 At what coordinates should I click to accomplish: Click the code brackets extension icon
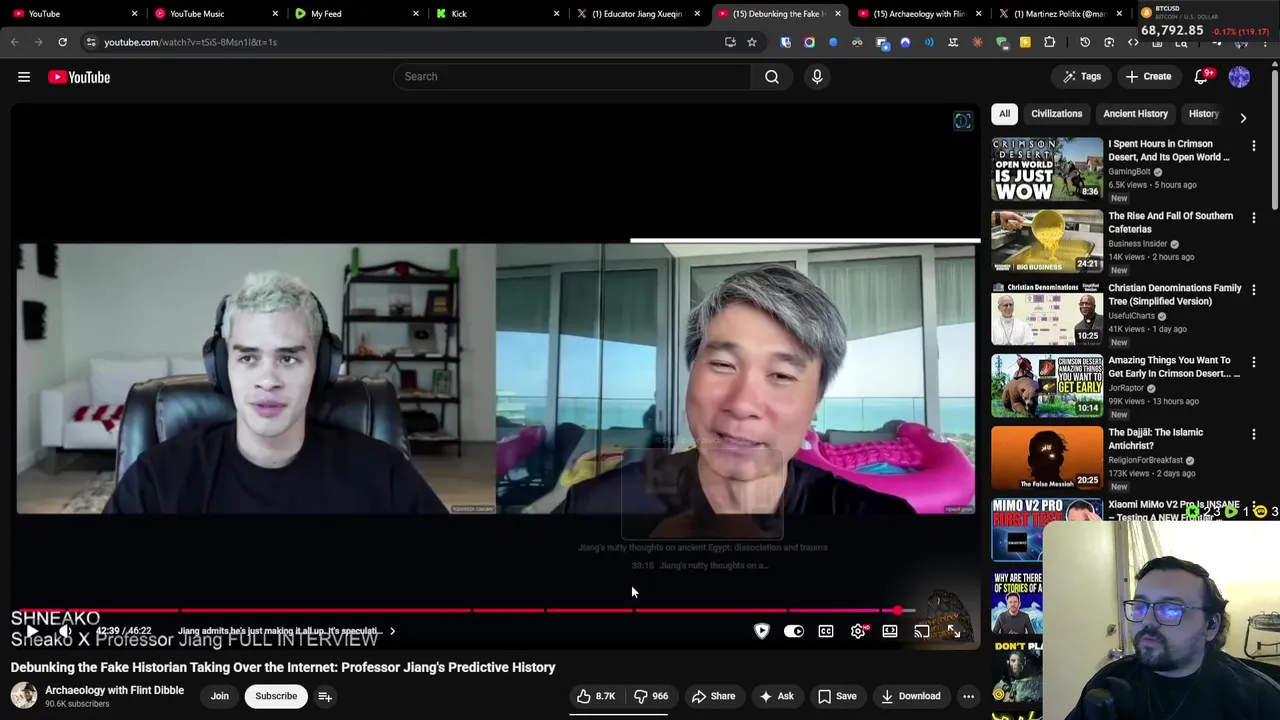pos(1133,42)
